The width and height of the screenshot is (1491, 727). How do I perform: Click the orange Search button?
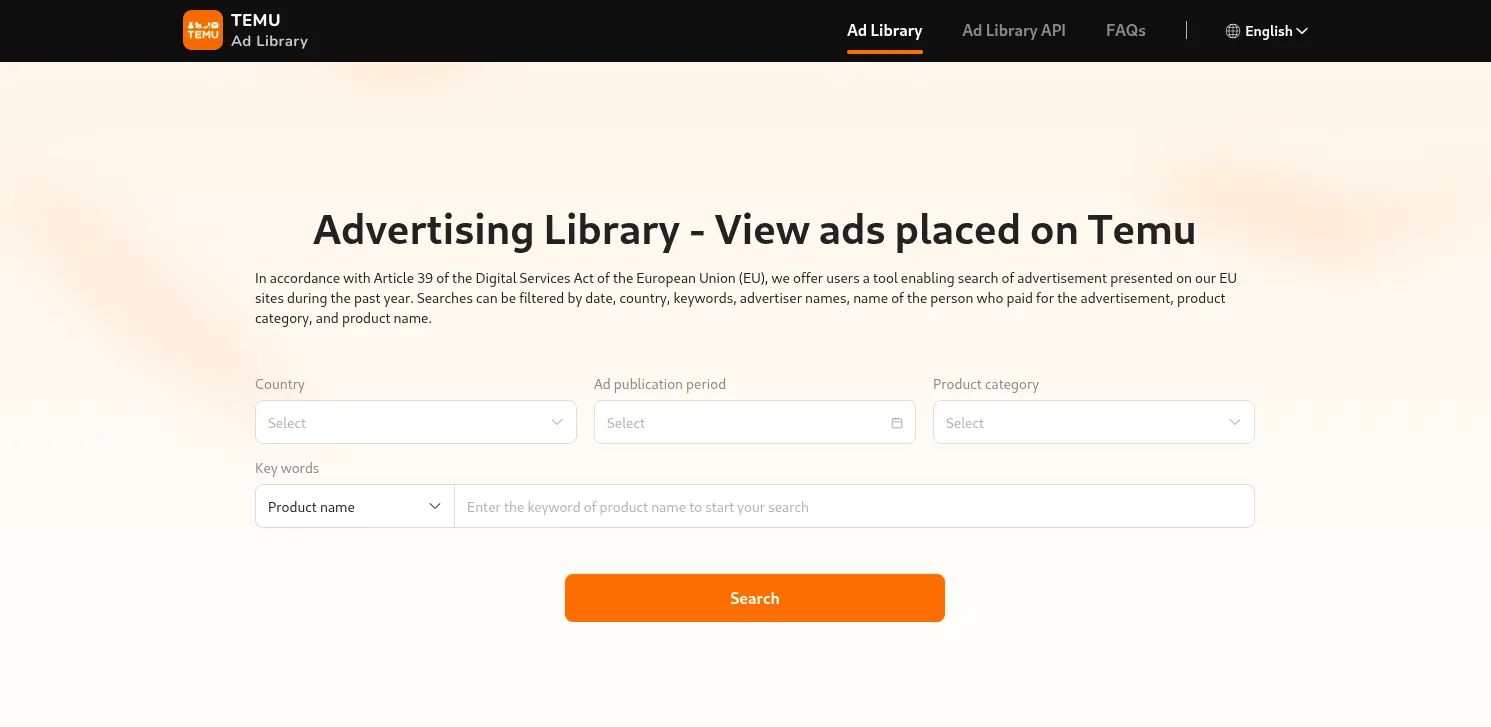click(x=755, y=598)
